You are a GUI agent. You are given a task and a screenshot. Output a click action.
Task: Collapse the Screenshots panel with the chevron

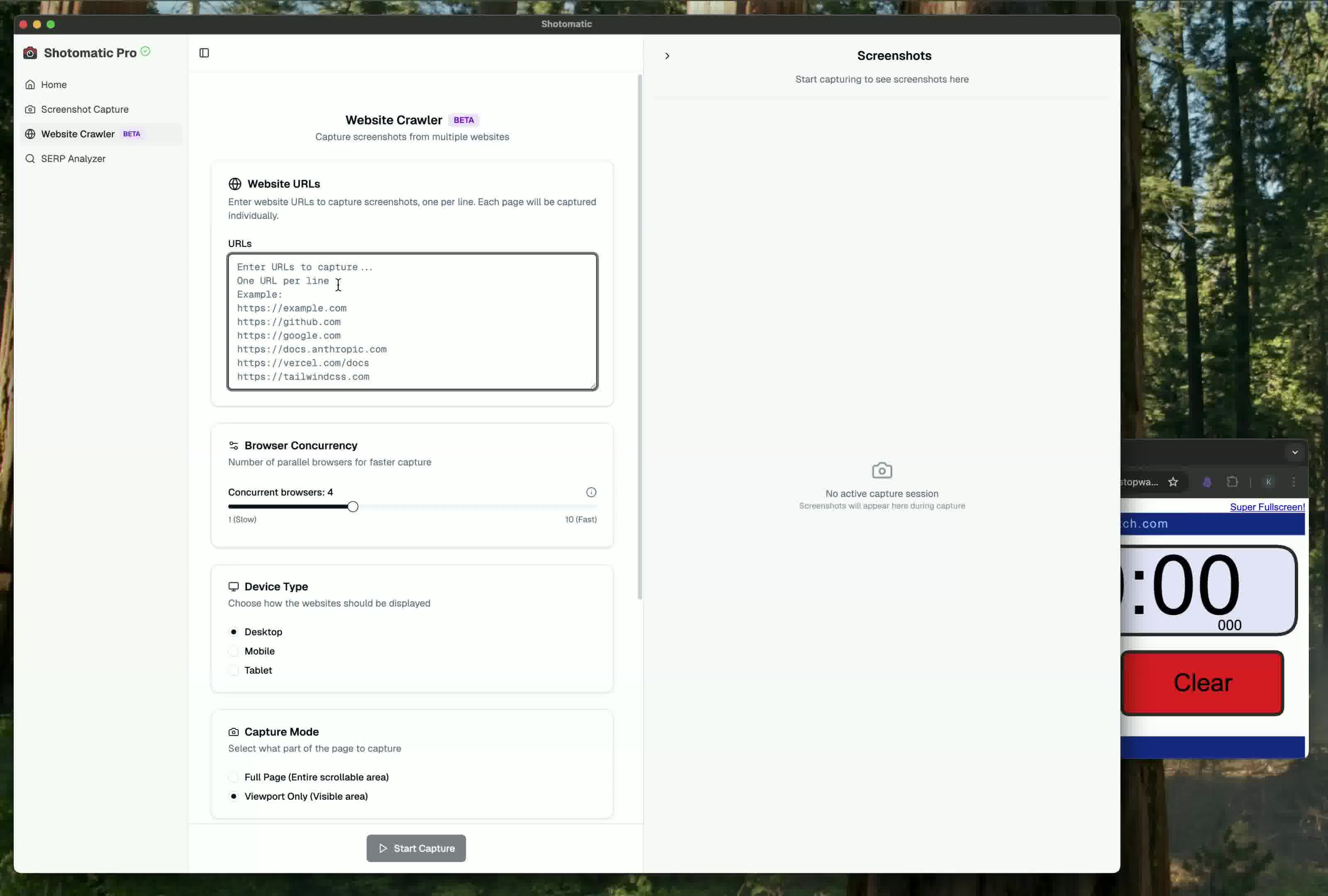(x=667, y=56)
